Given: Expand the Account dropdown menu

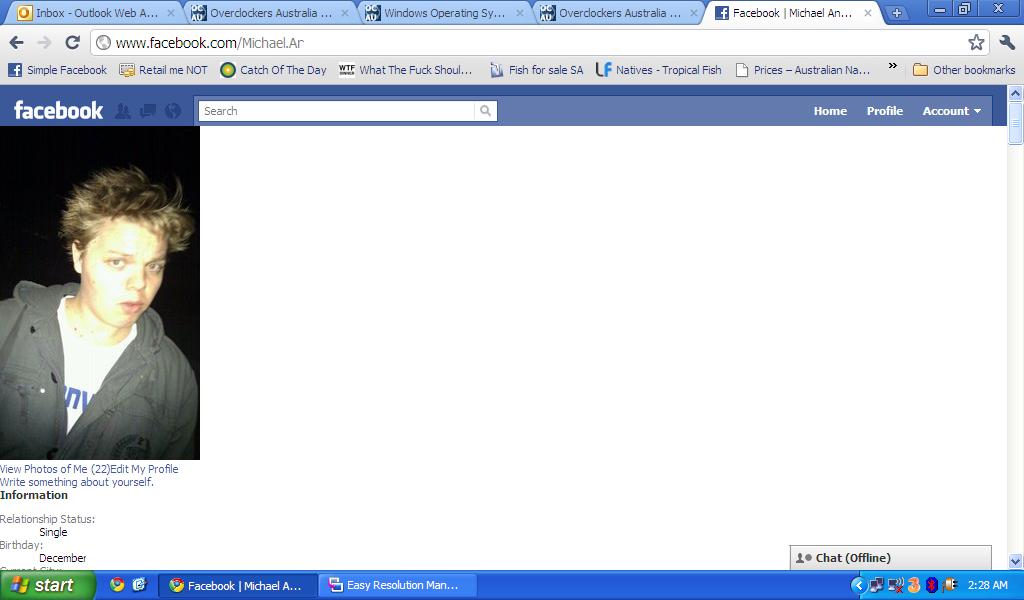Looking at the screenshot, I should pos(952,111).
